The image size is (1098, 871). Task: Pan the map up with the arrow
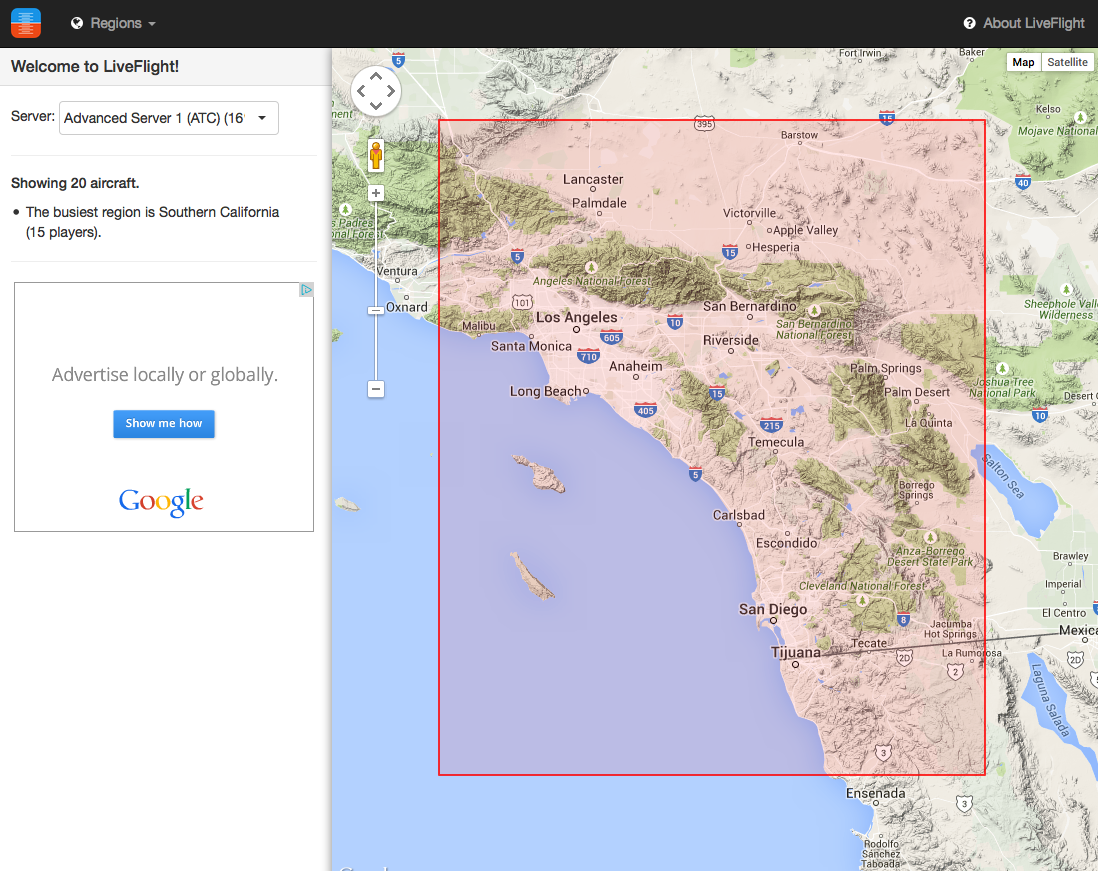click(x=376, y=76)
